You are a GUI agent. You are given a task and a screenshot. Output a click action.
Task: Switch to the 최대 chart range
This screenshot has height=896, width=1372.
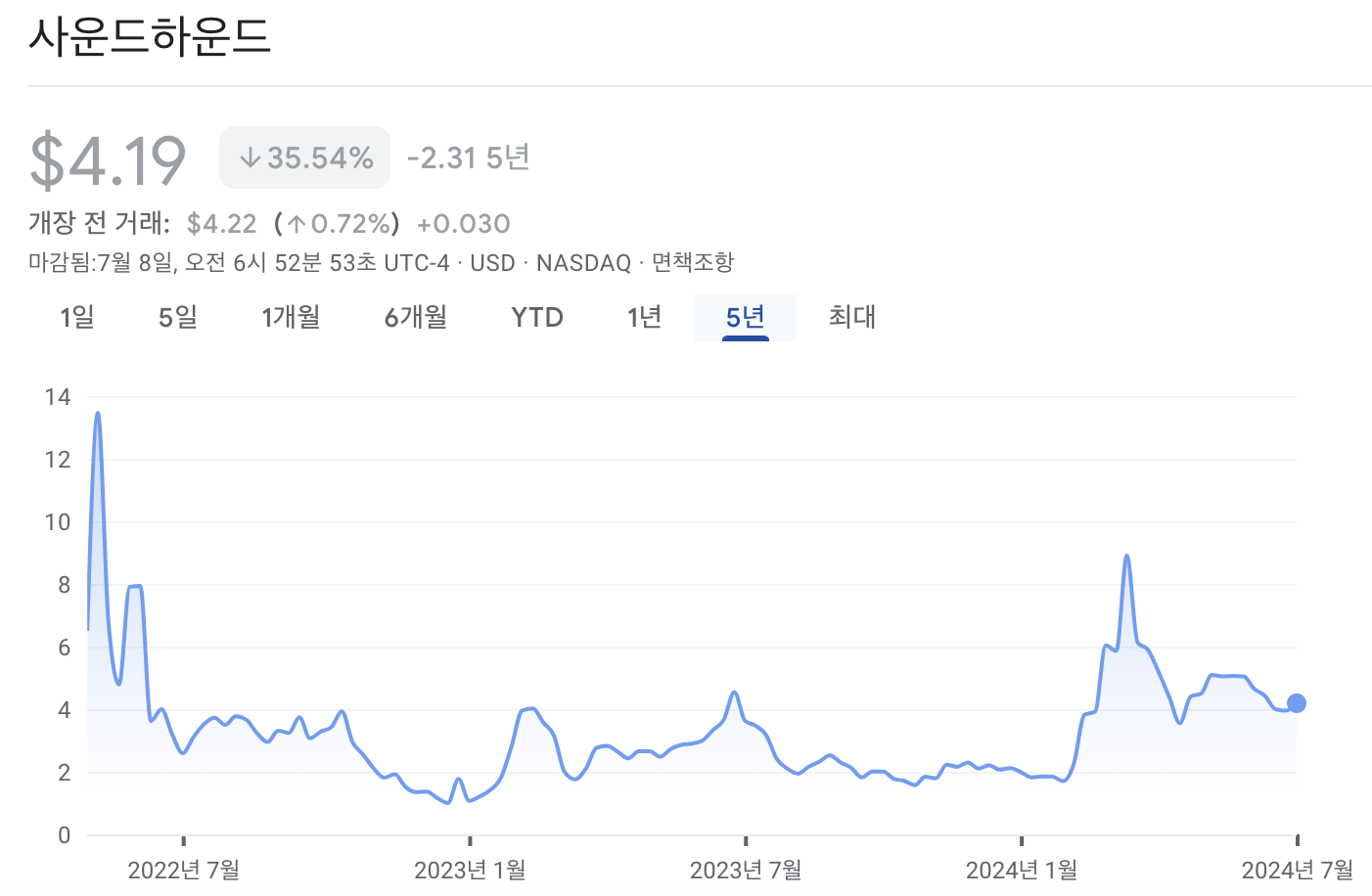pyautogui.click(x=850, y=317)
